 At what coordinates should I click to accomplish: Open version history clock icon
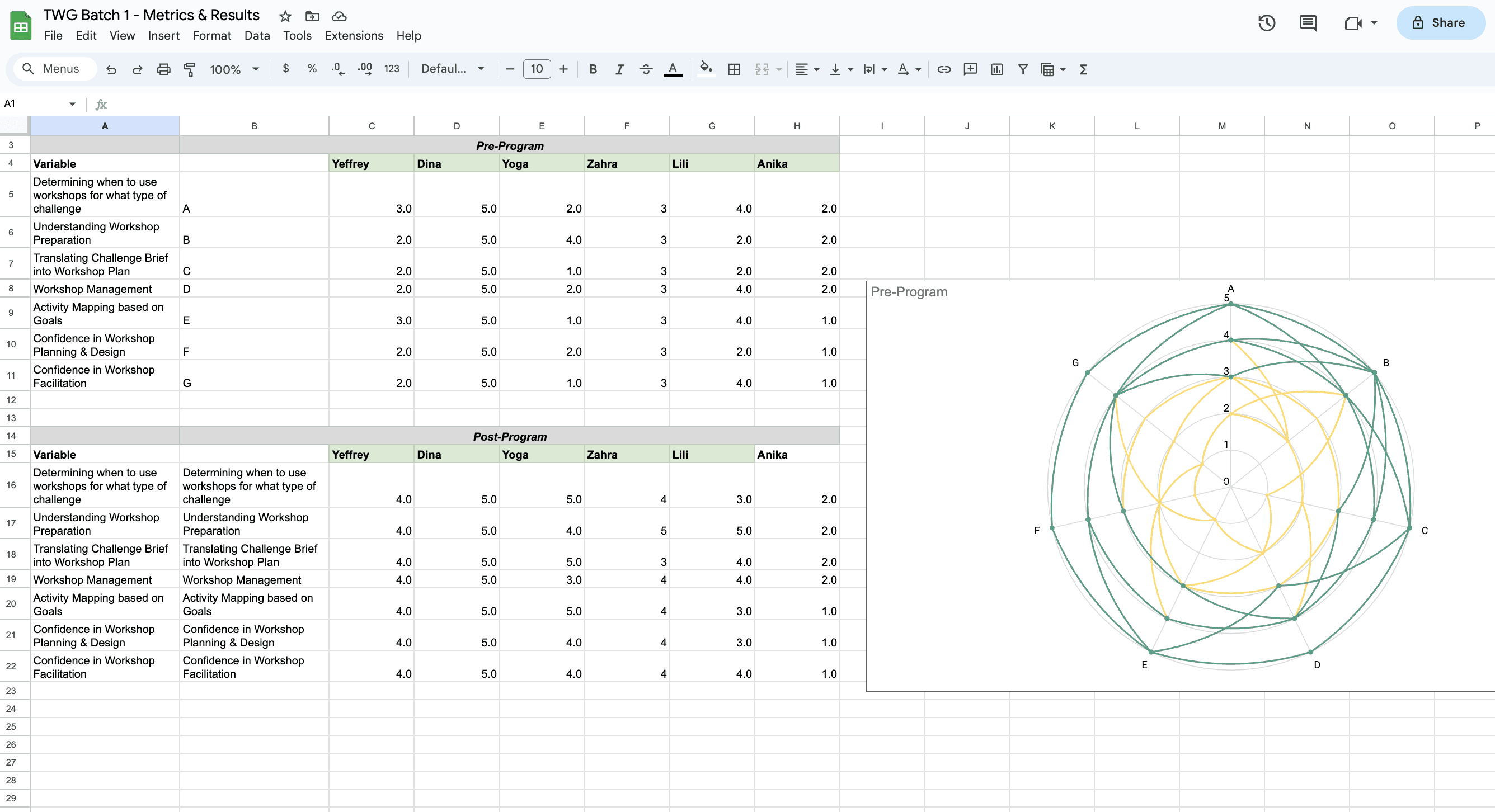pyautogui.click(x=1266, y=23)
